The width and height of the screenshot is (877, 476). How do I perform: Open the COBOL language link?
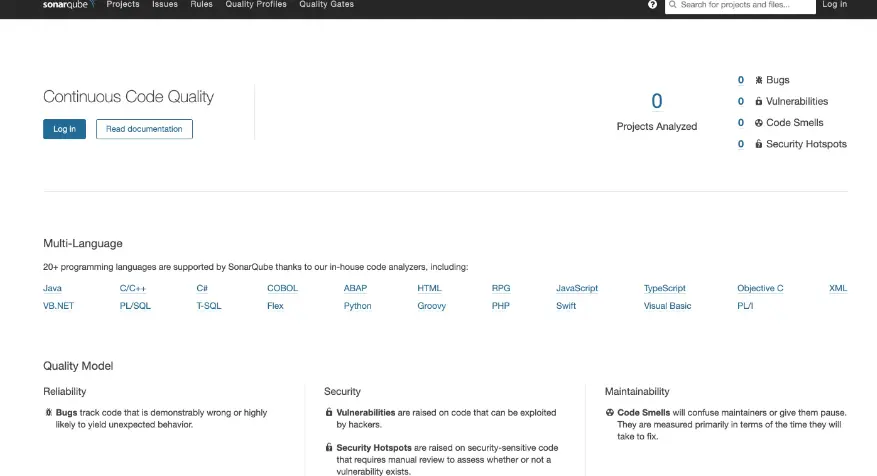tap(282, 288)
